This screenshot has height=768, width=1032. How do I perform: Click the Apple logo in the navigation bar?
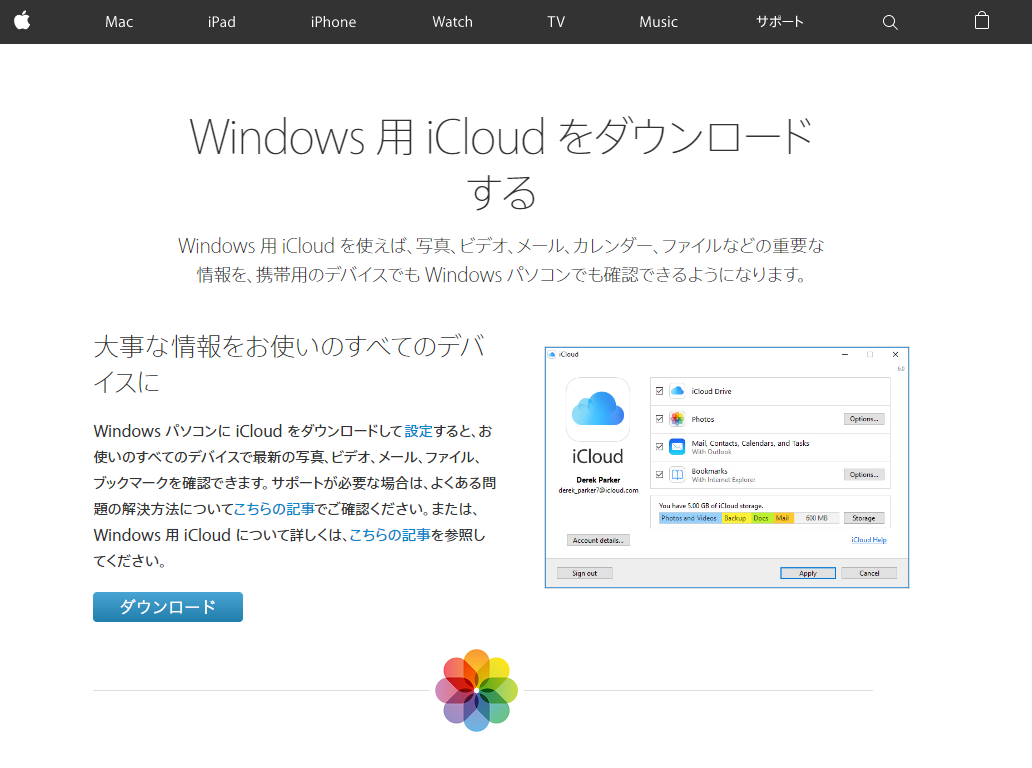pos(22,21)
